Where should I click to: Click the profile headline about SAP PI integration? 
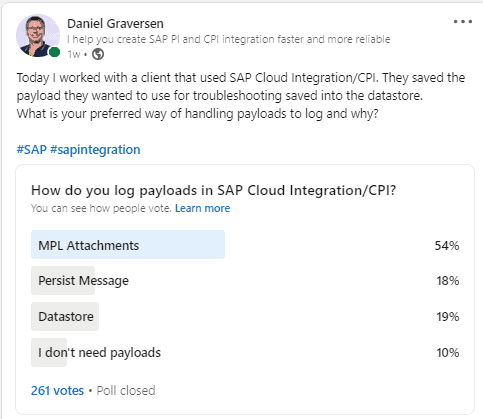228,39
